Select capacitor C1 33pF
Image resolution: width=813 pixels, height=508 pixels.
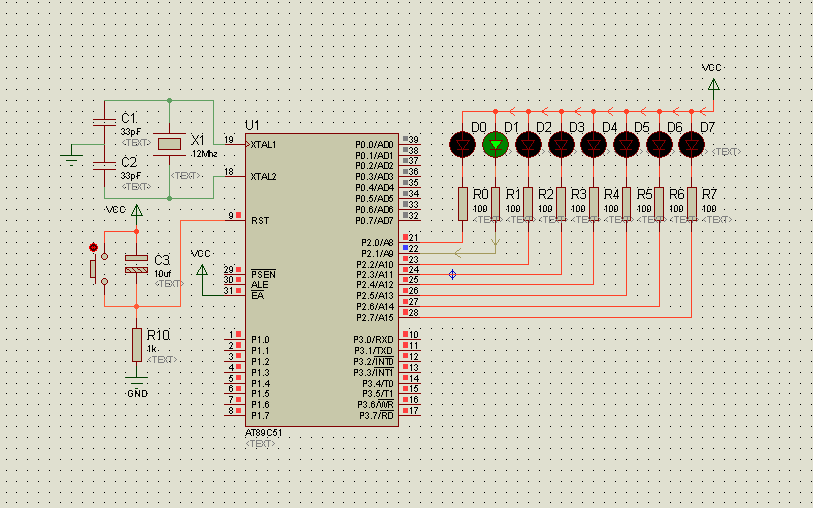[104, 122]
